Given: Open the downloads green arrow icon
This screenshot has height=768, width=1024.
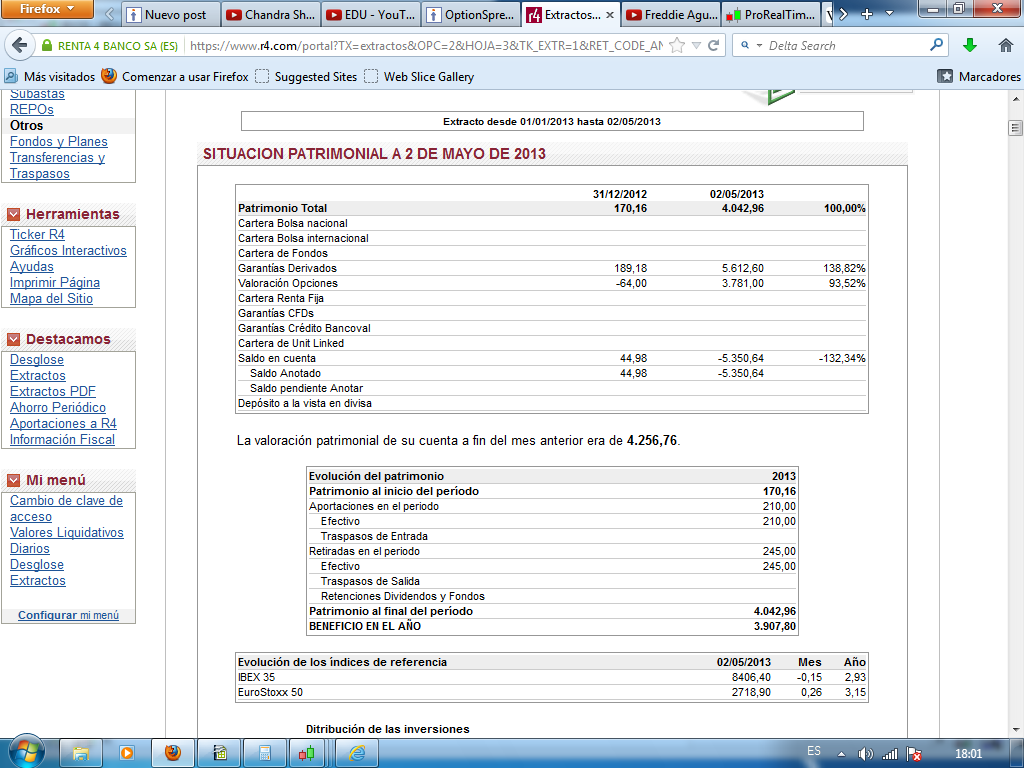Looking at the screenshot, I should [970, 45].
